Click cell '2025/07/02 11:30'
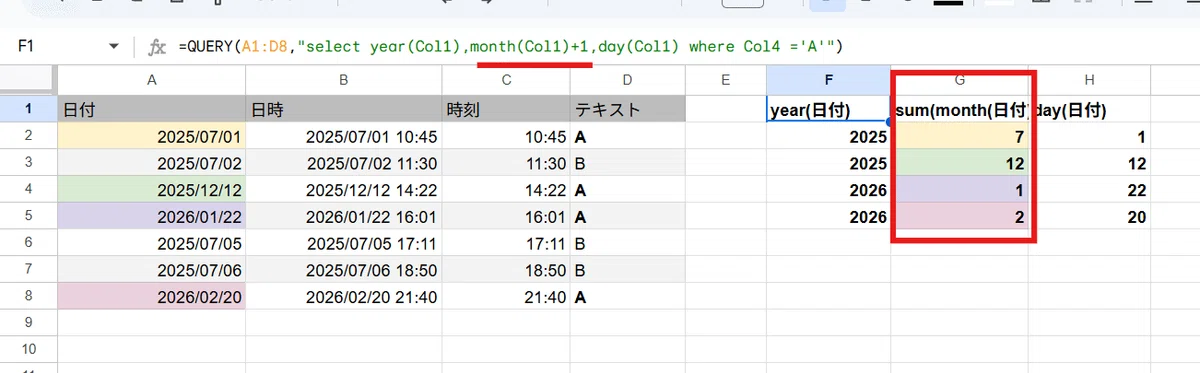Viewport: 1200px width, 373px height. (x=343, y=163)
